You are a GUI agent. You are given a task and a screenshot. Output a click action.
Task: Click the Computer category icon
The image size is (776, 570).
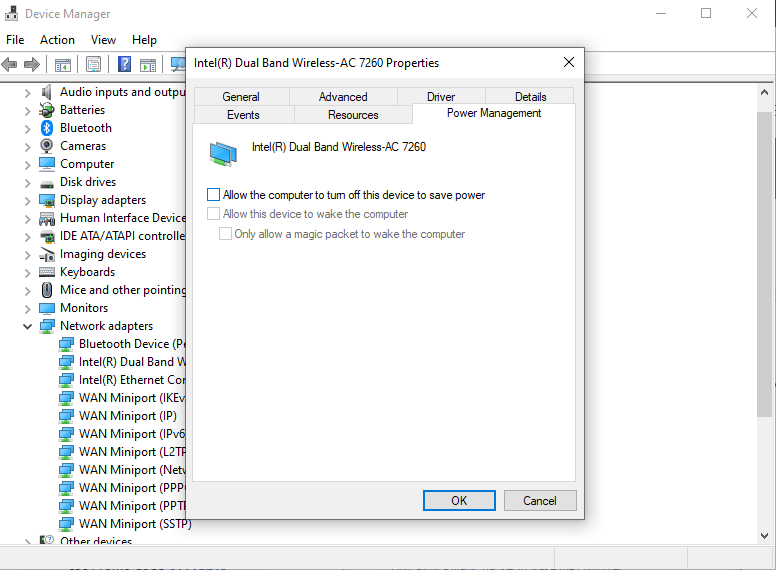coord(47,164)
